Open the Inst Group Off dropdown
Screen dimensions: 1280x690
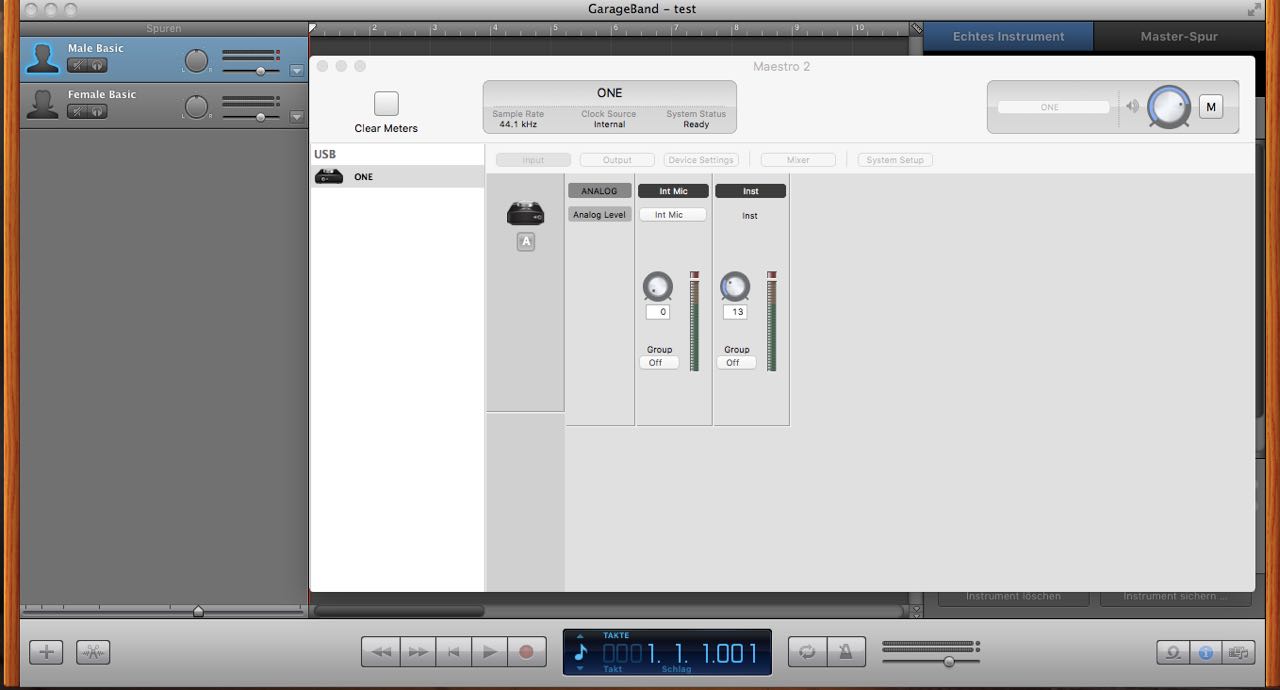click(737, 363)
